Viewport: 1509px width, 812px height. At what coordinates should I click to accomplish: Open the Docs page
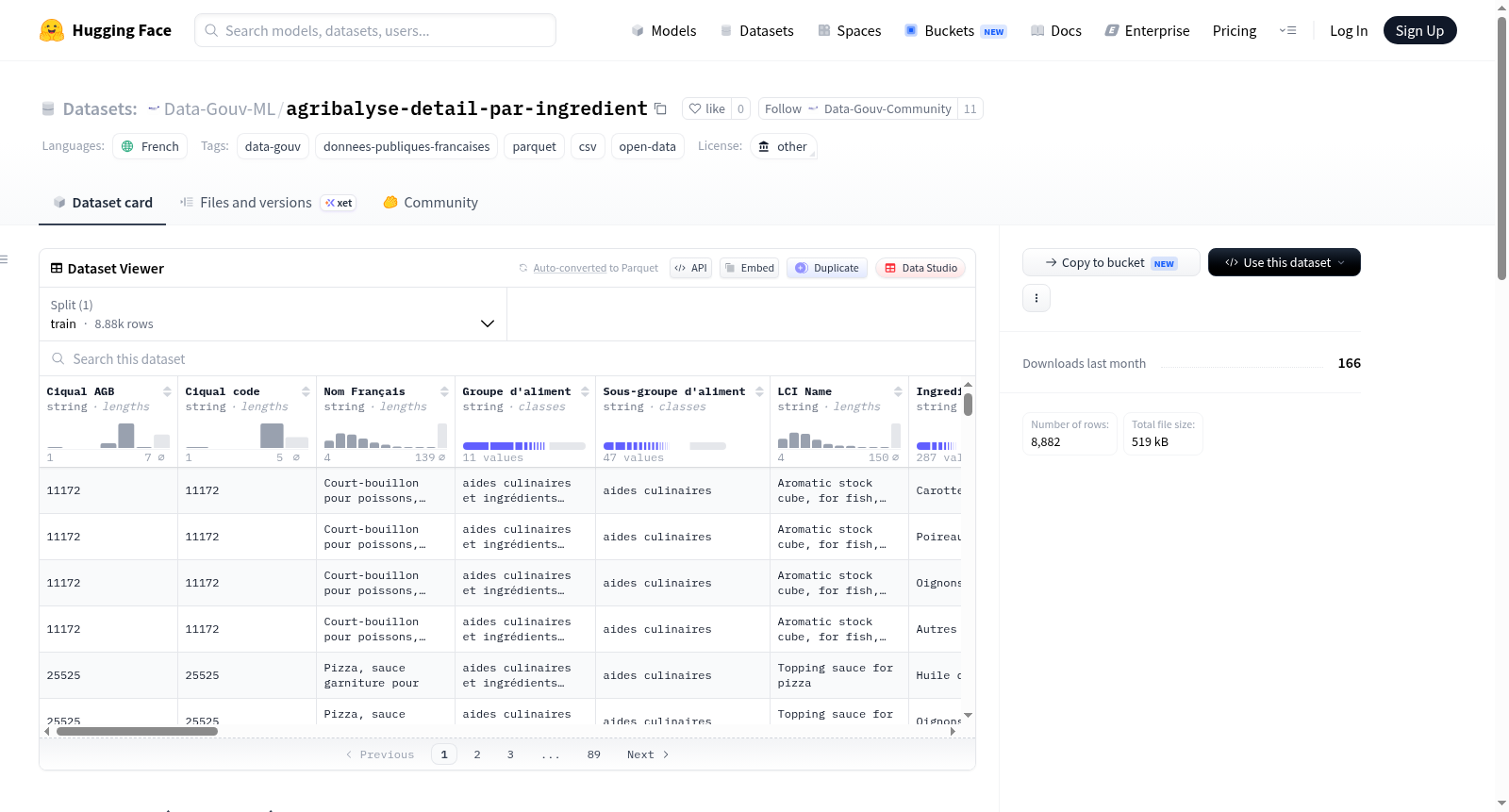point(1056,30)
